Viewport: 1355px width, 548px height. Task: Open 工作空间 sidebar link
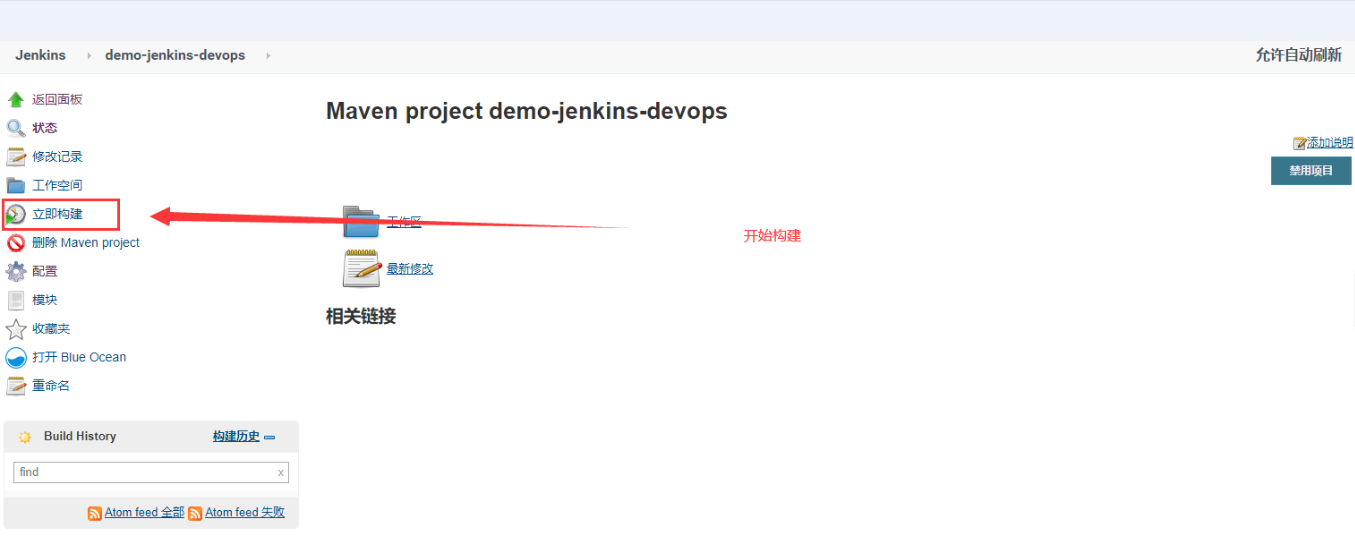pyautogui.click(x=57, y=185)
